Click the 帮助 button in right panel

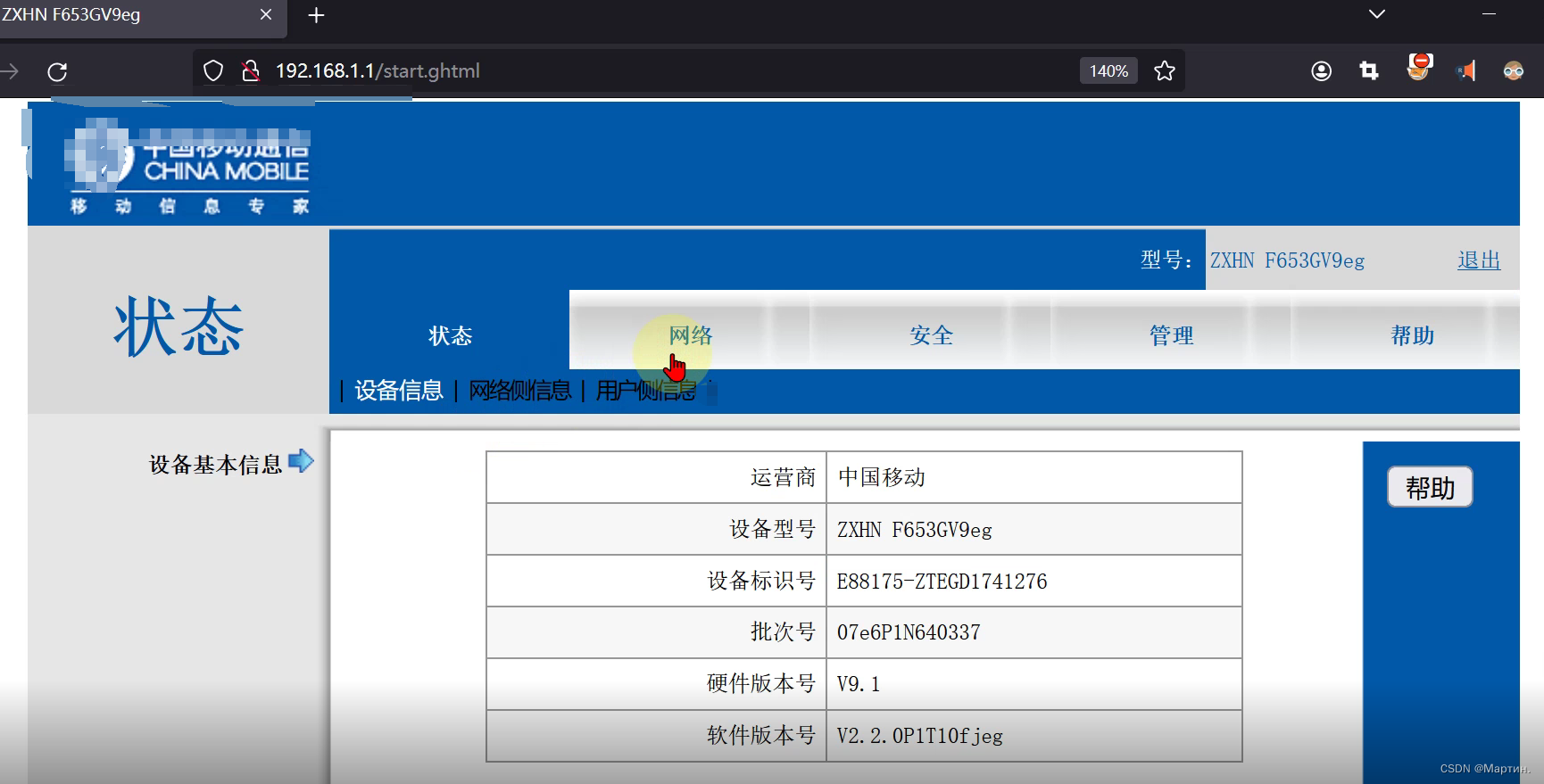(x=1430, y=487)
